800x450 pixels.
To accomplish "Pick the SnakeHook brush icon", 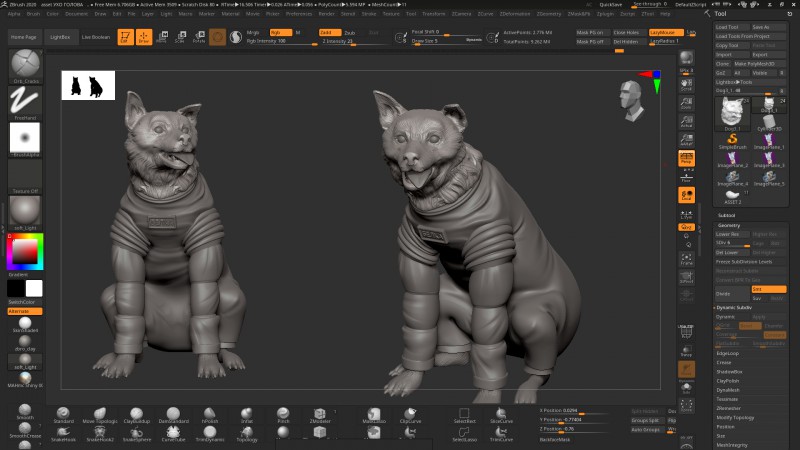I will (x=63, y=434).
